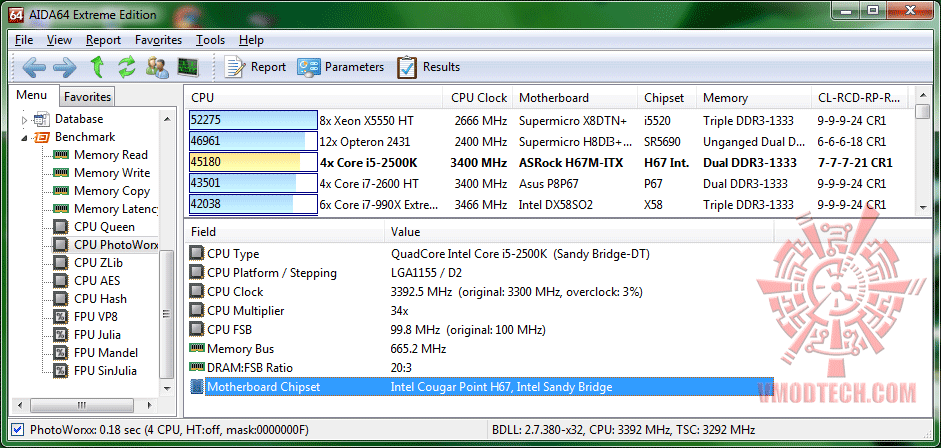Open the View menu
Image resolution: width=941 pixels, height=448 pixels.
59,40
